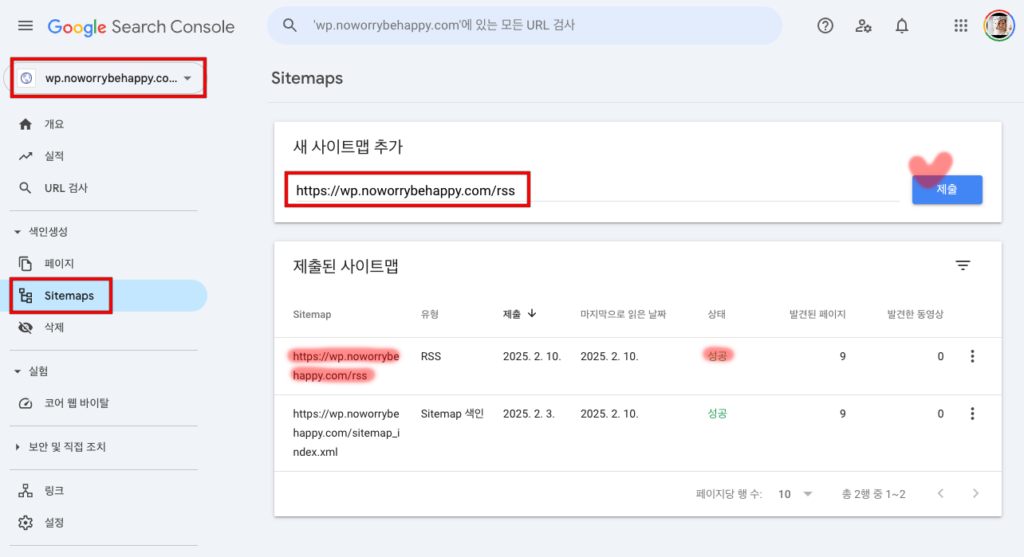Image resolution: width=1024 pixels, height=557 pixels.
Task: Click 성공 status in the RSS row
Action: [x=717, y=356]
